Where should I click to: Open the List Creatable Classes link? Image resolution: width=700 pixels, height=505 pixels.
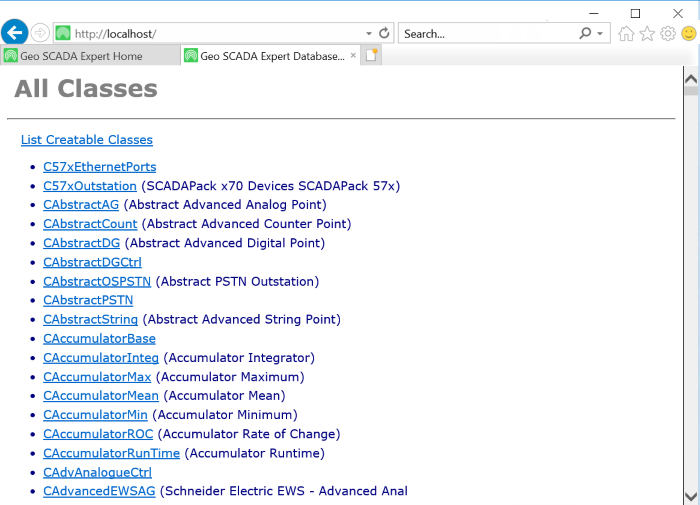tap(87, 140)
